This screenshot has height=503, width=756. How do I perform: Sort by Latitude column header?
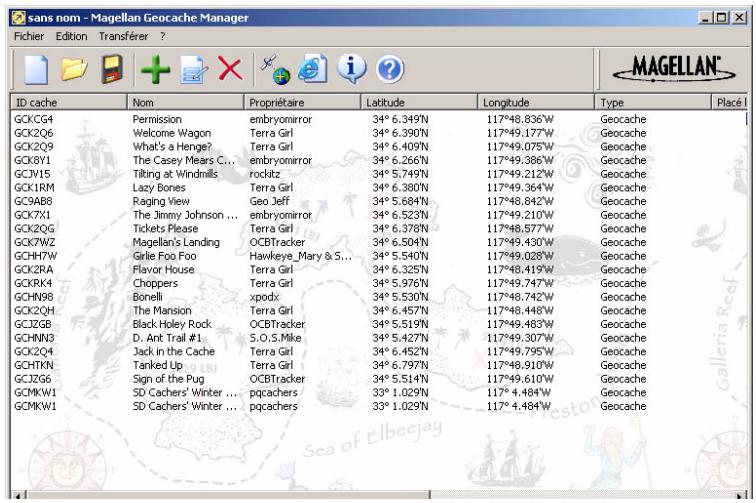pyautogui.click(x=419, y=102)
